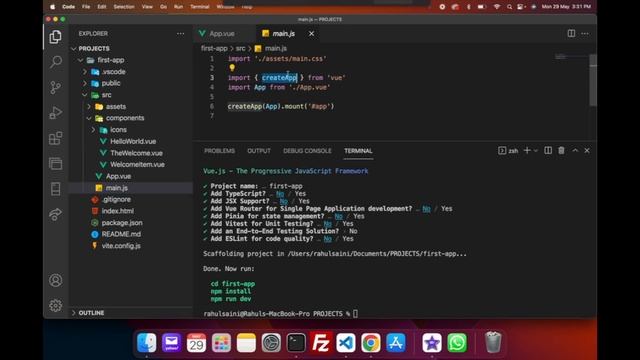Open WhatsApp from the Dock
Image resolution: width=640 pixels, height=360 pixels.
tap(457, 342)
